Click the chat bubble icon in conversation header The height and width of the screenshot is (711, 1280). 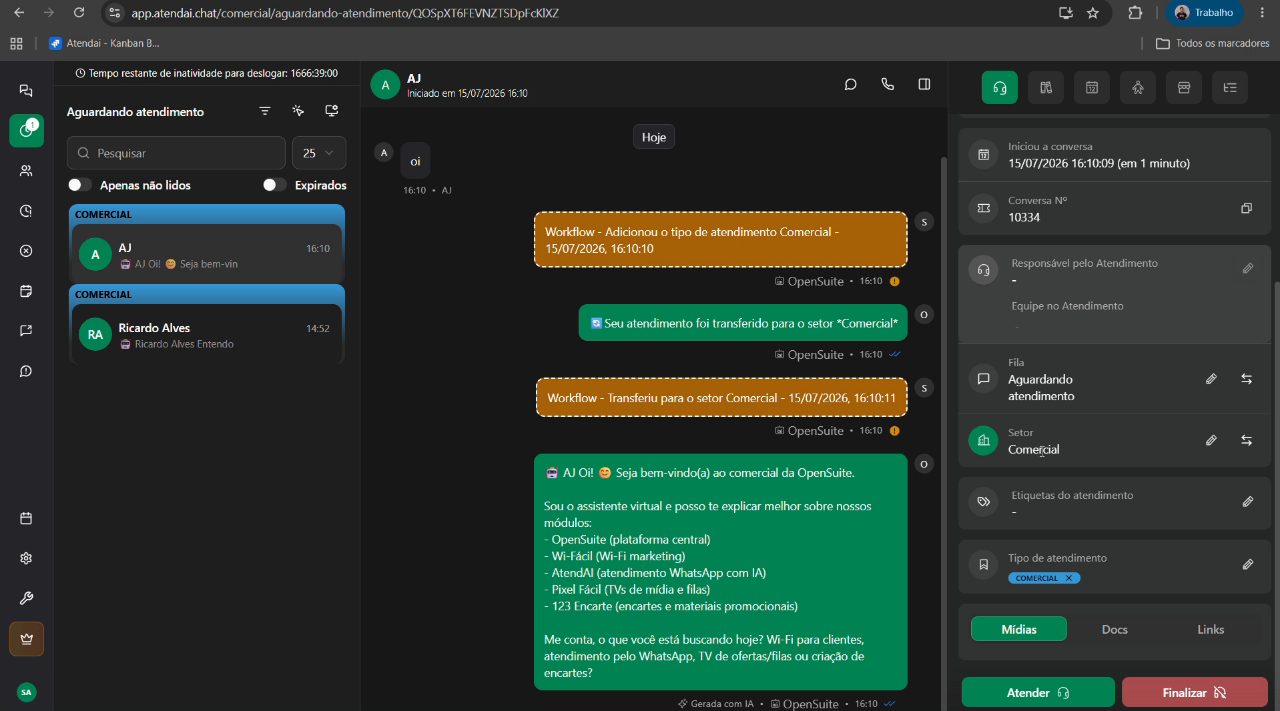[x=851, y=84]
